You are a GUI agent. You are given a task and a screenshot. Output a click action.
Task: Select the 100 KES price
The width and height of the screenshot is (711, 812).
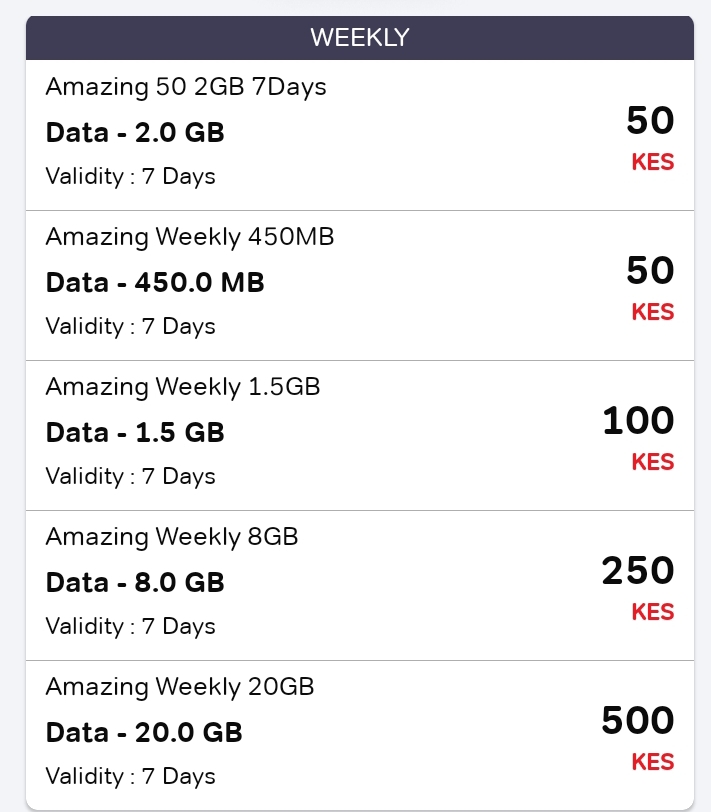tap(639, 438)
